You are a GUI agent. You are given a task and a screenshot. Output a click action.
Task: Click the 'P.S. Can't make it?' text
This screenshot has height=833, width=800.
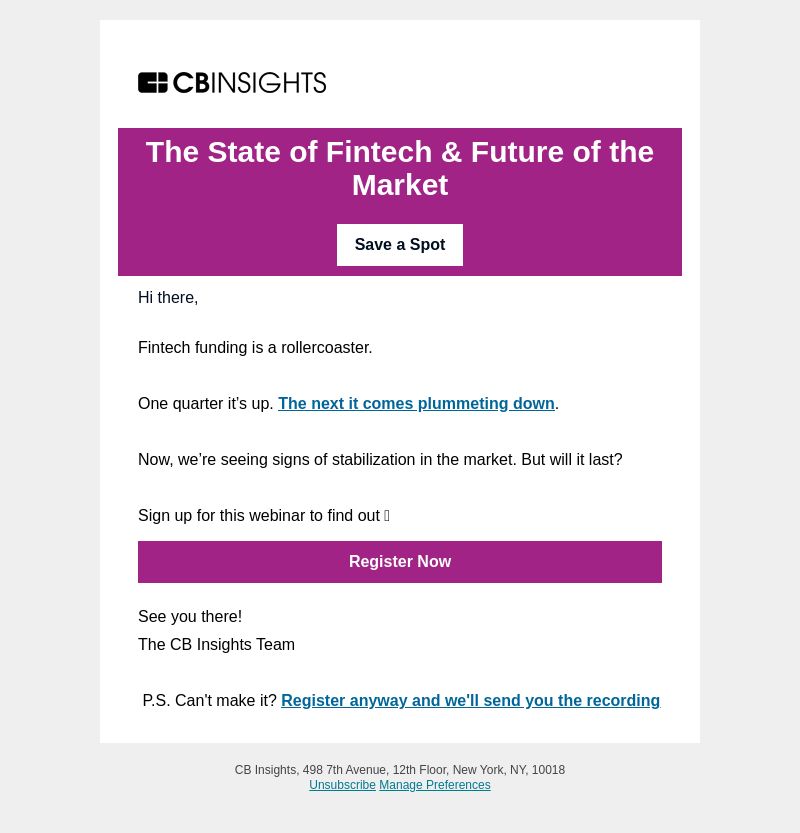point(209,701)
